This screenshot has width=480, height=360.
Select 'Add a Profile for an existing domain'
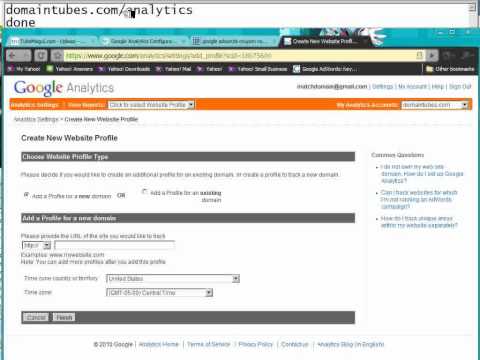144,192
